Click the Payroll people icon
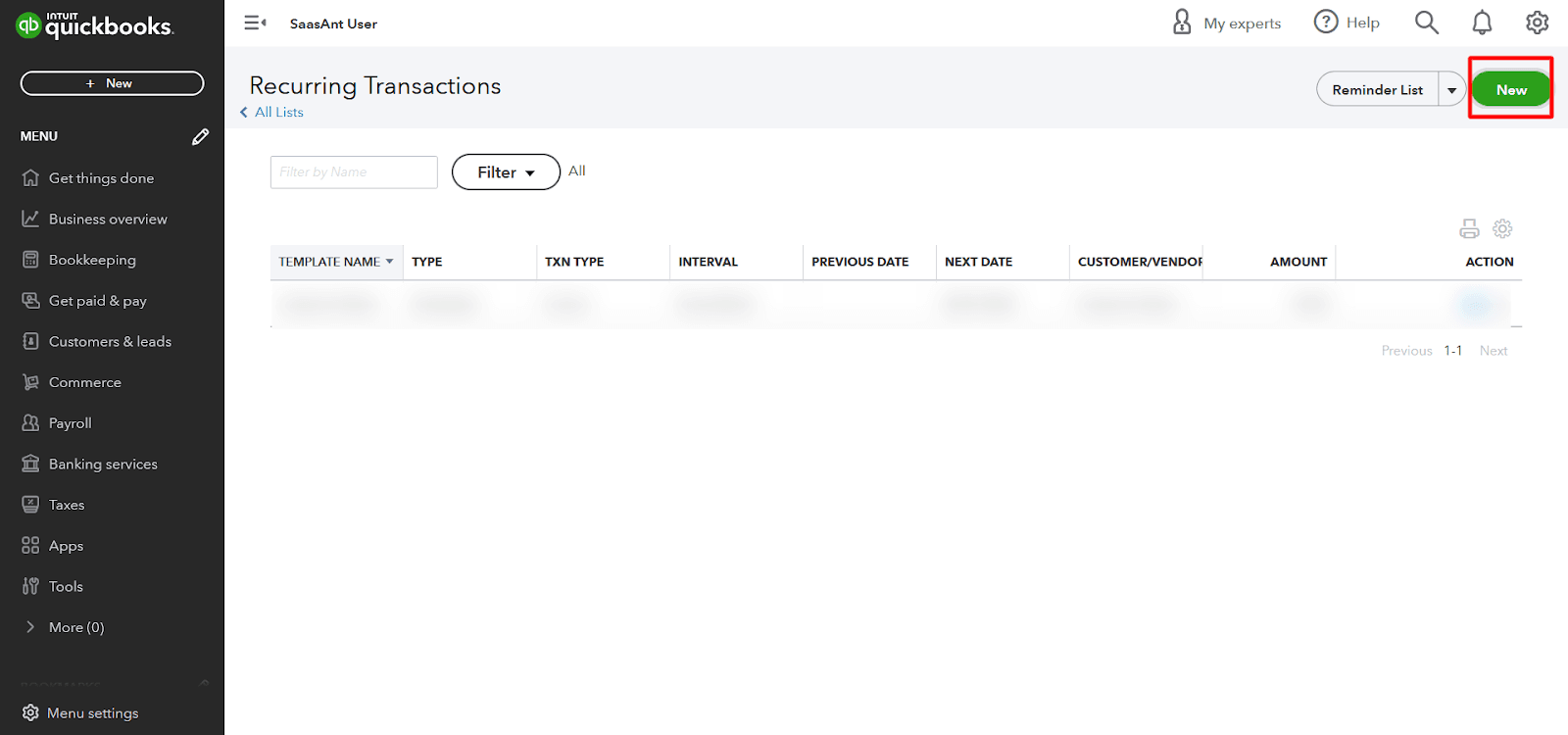 point(30,422)
